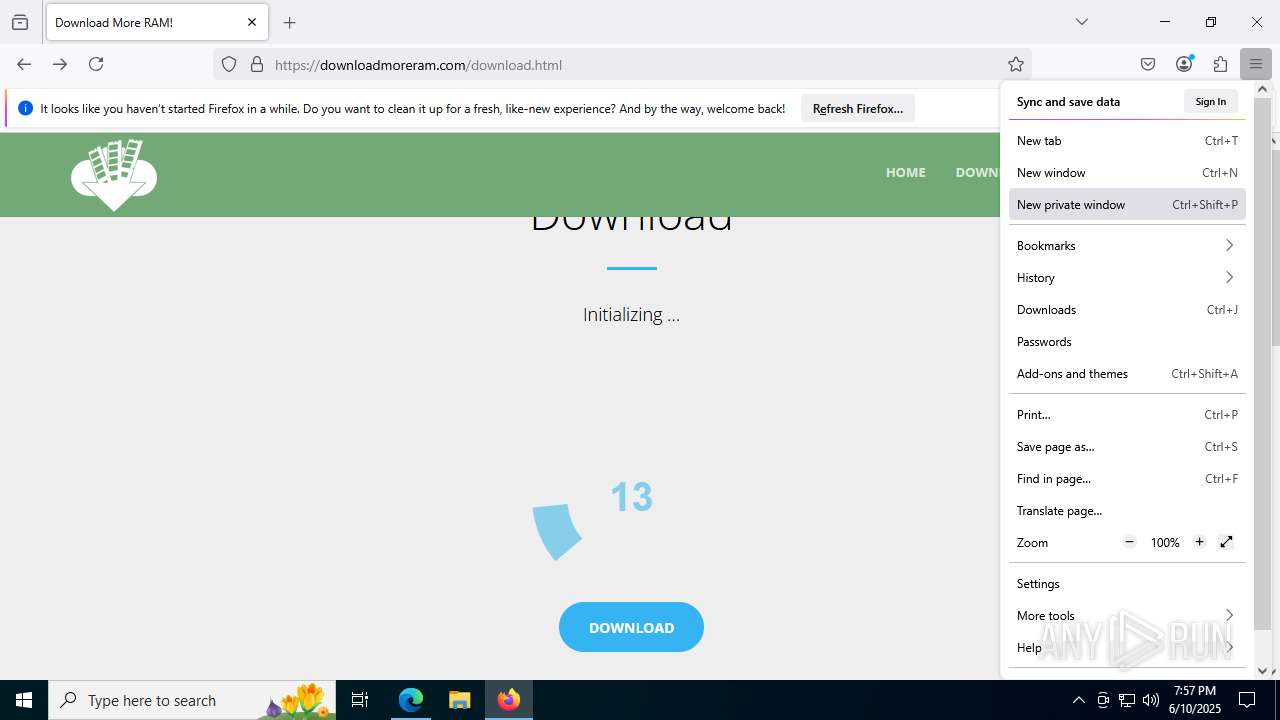Decrease zoom with minus button
Image resolution: width=1280 pixels, height=720 pixels.
point(1130,542)
